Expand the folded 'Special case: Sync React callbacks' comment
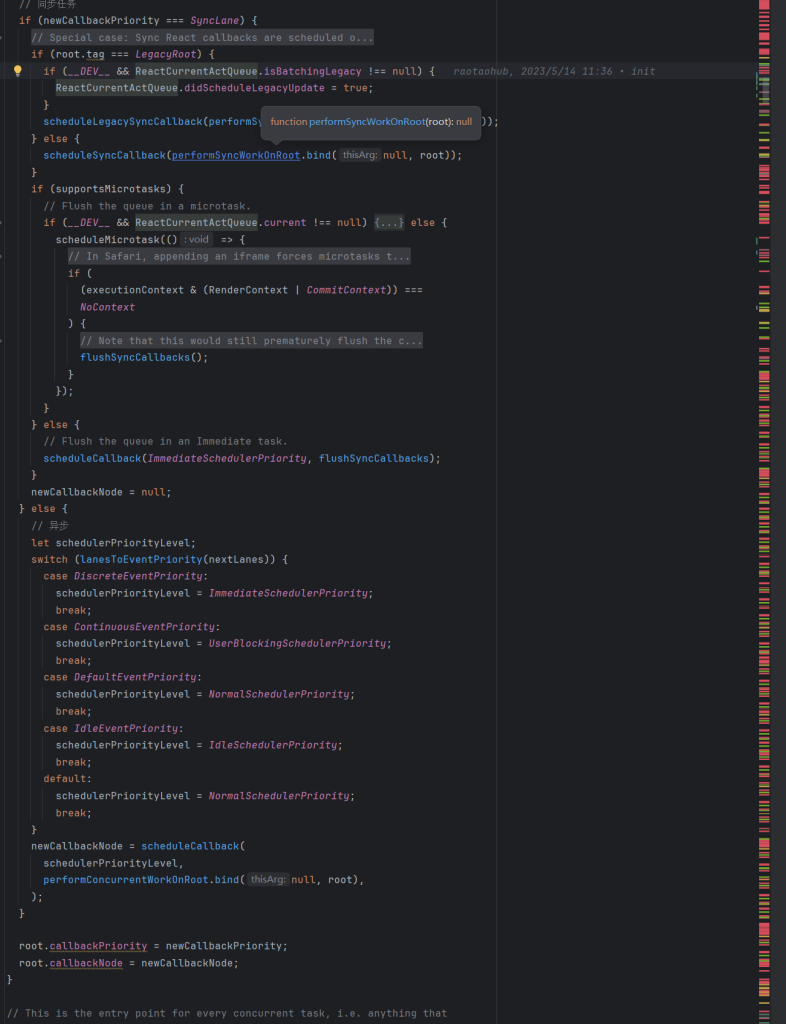The width and height of the screenshot is (786, 1024). 202,38
